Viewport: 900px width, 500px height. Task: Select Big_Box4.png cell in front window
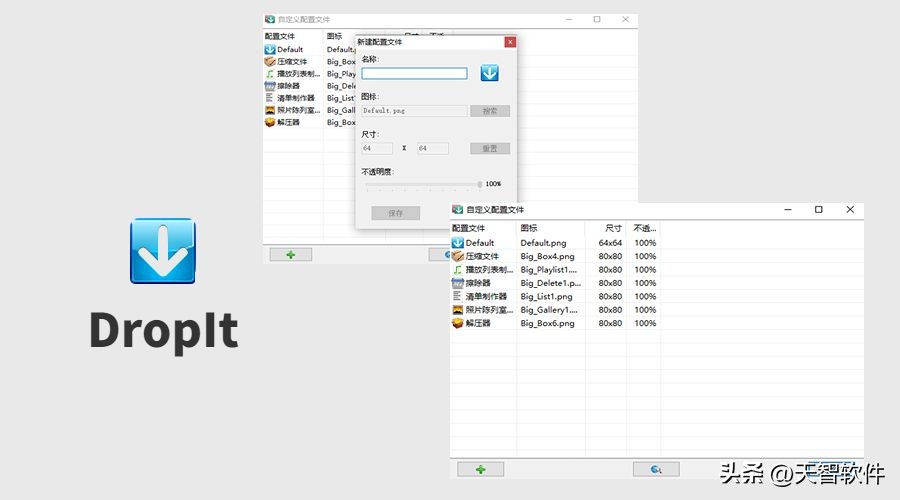point(547,256)
